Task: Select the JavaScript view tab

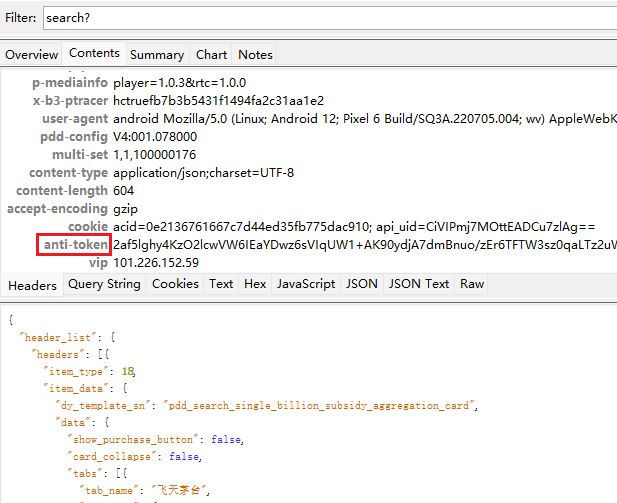Action: tap(306, 284)
